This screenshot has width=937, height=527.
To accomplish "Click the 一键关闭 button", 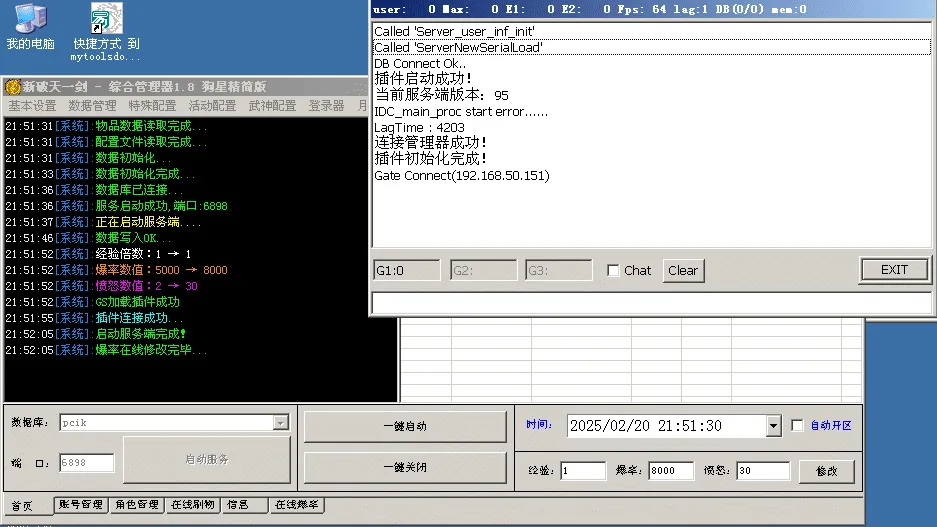I will coord(405,467).
